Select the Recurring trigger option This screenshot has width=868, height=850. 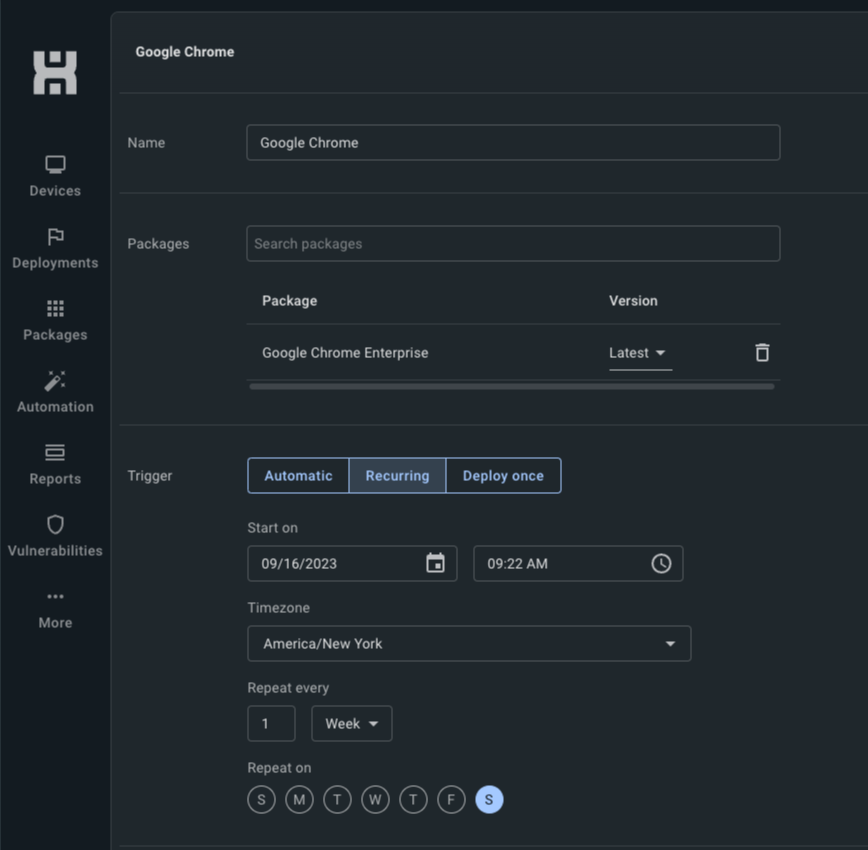397,476
